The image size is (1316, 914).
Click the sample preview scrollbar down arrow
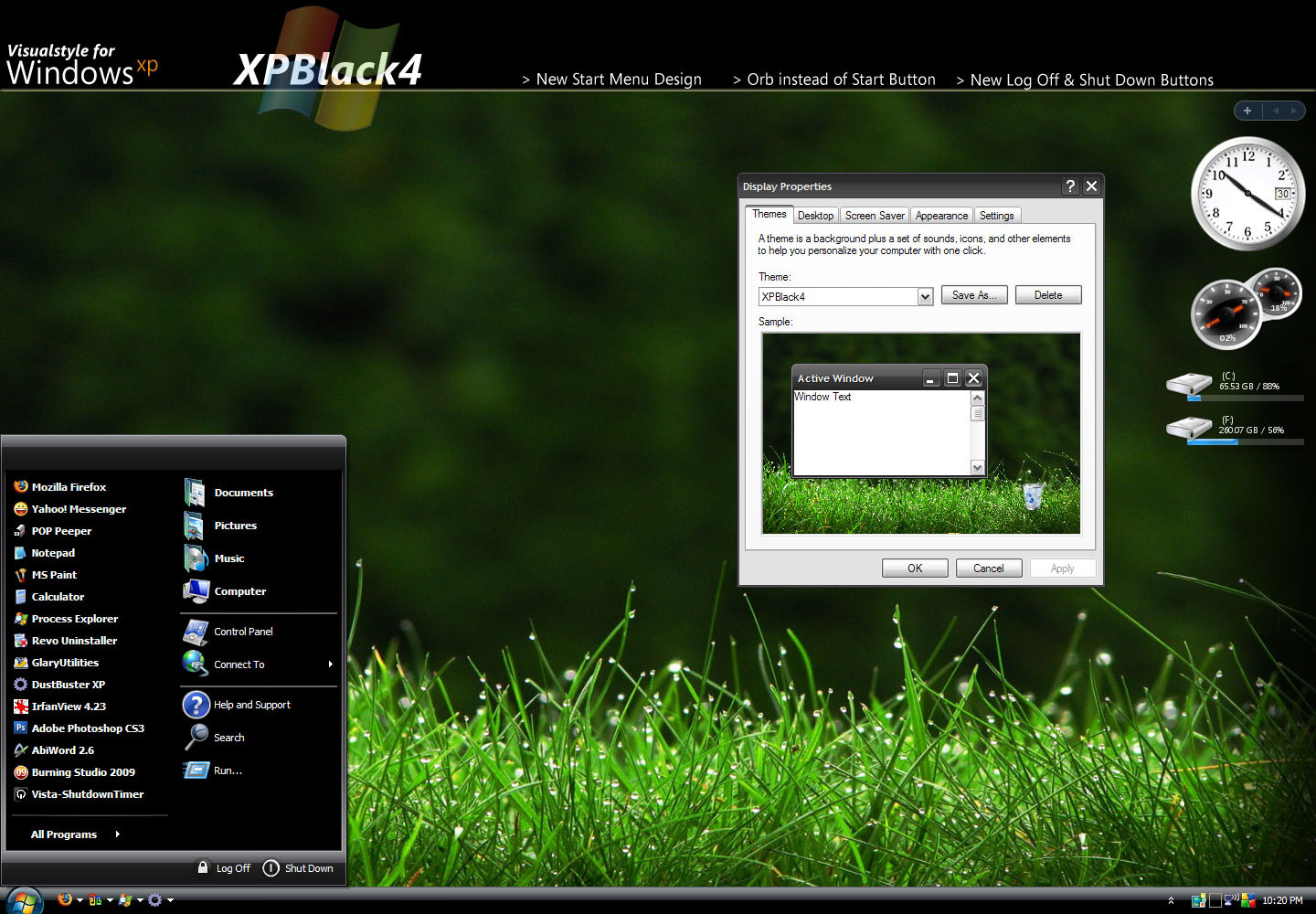[977, 468]
